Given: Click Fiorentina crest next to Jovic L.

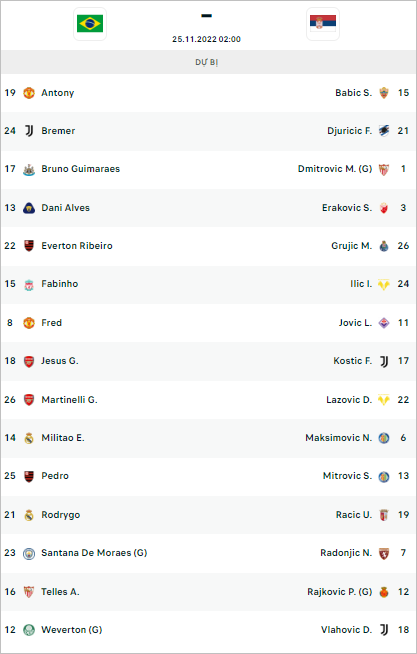Looking at the screenshot, I should click(x=384, y=322).
